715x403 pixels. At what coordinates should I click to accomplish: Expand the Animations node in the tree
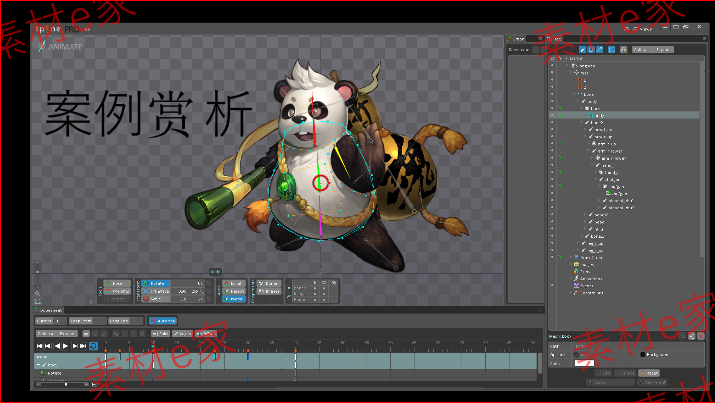(572, 279)
